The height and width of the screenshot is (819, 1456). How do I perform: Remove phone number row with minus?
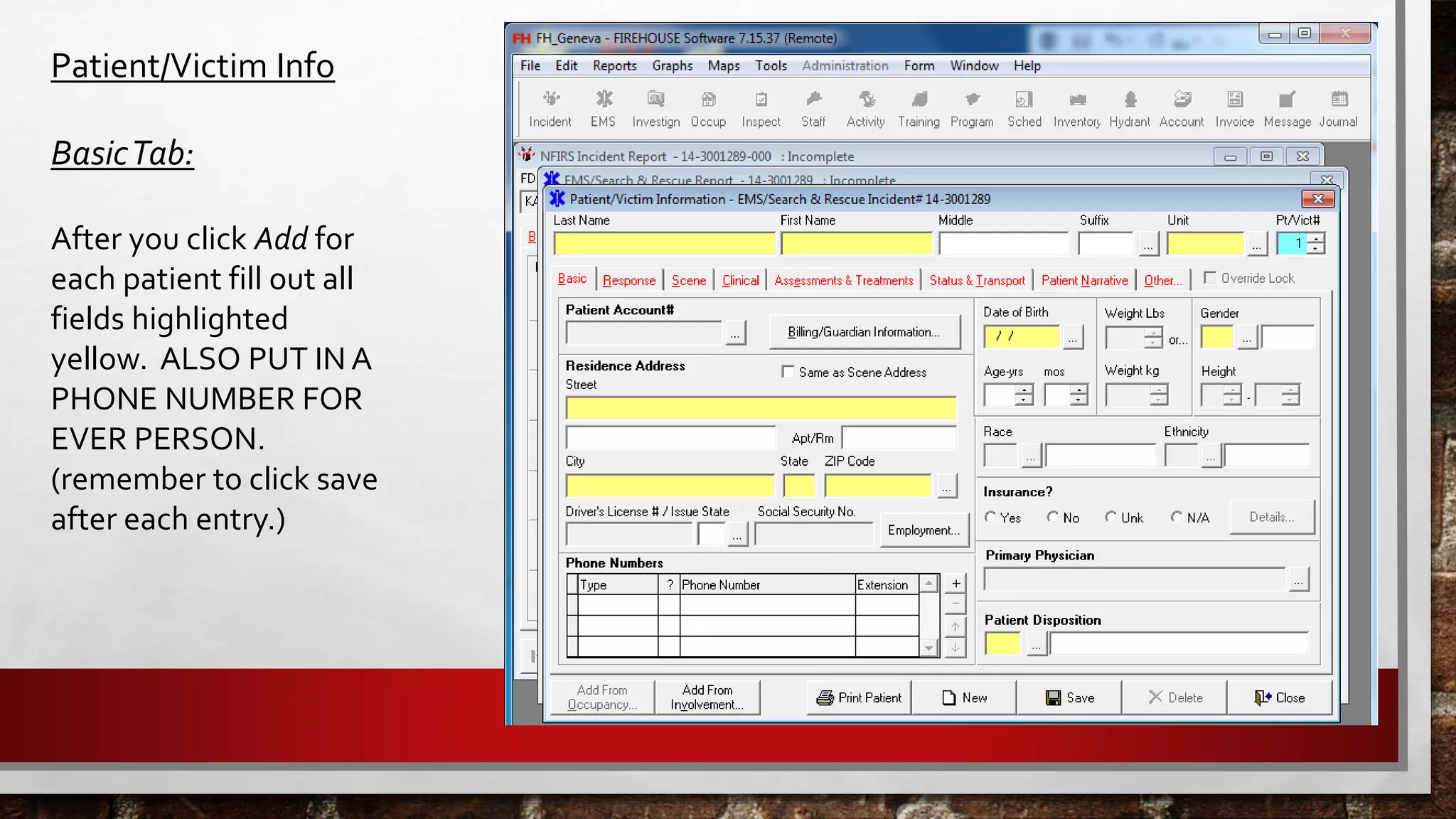pos(955,605)
